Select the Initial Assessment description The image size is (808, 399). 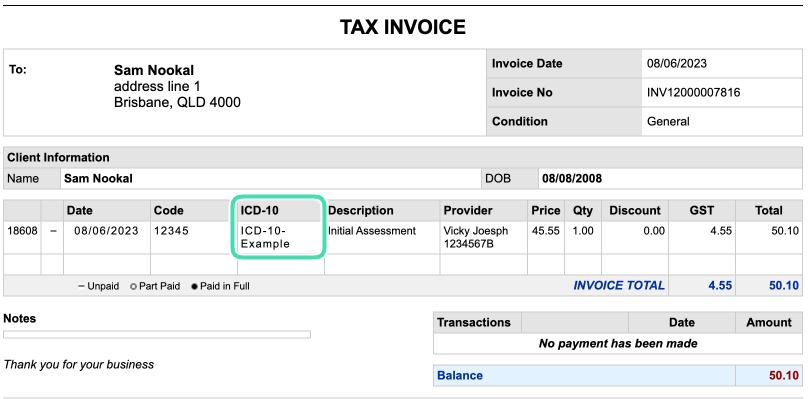(x=372, y=231)
